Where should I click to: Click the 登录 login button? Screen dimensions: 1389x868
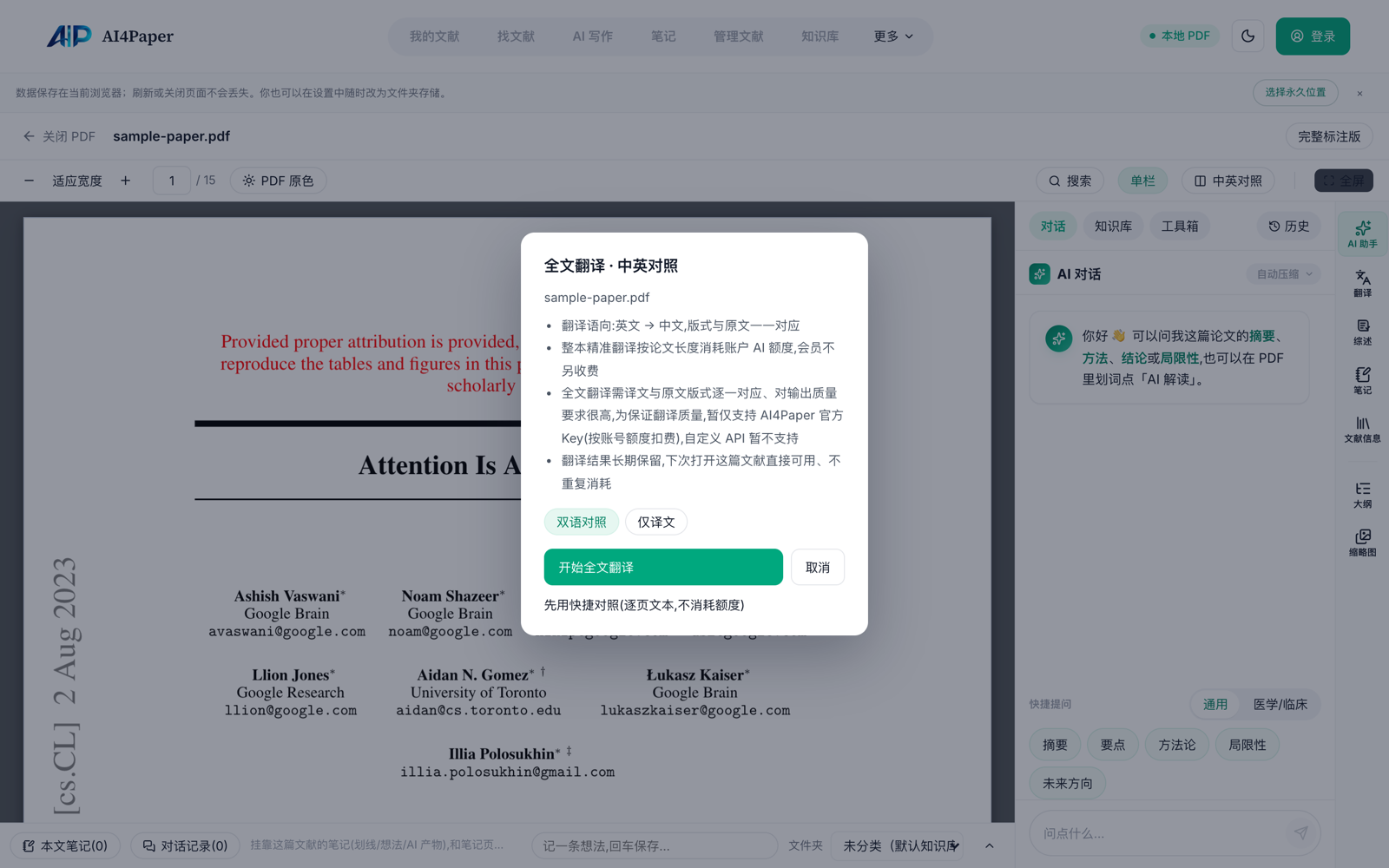point(1313,36)
